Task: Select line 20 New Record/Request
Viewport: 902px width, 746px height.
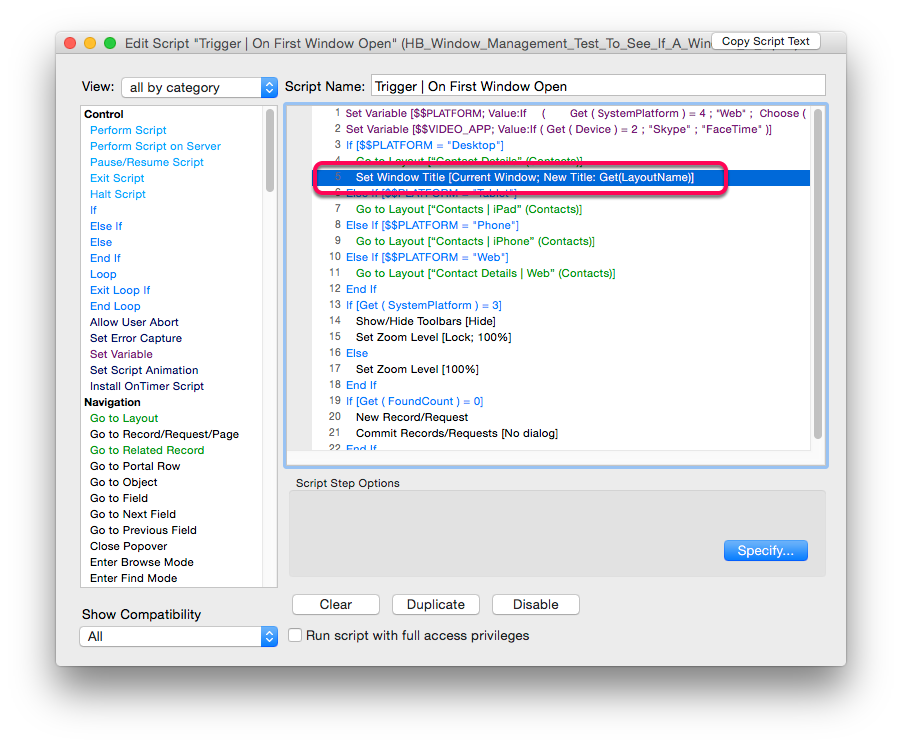Action: 411,417
